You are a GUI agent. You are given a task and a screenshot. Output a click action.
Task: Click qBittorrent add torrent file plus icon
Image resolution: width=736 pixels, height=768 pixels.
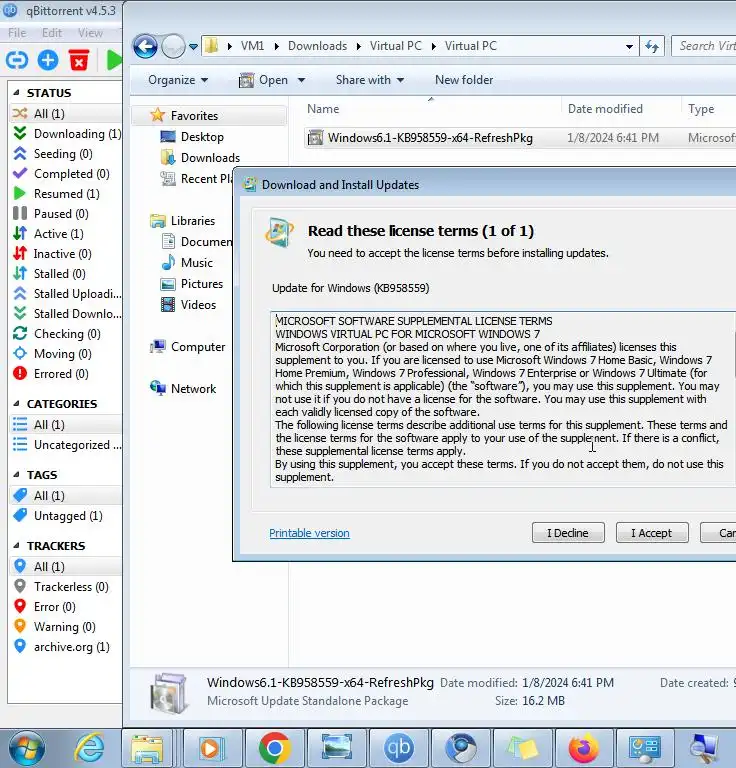coord(48,60)
